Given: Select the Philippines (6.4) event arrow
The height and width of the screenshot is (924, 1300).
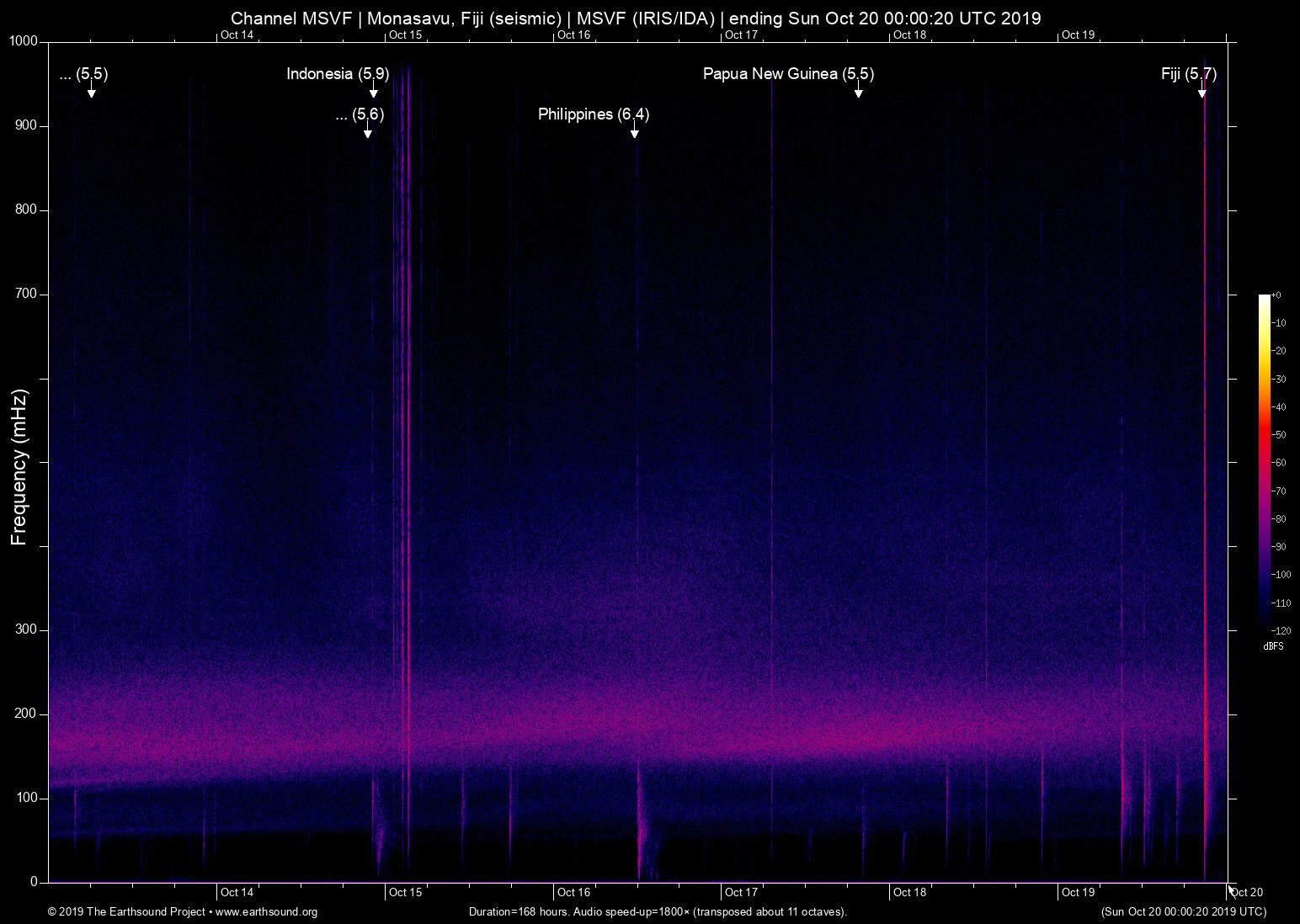Looking at the screenshot, I should click(x=636, y=132).
